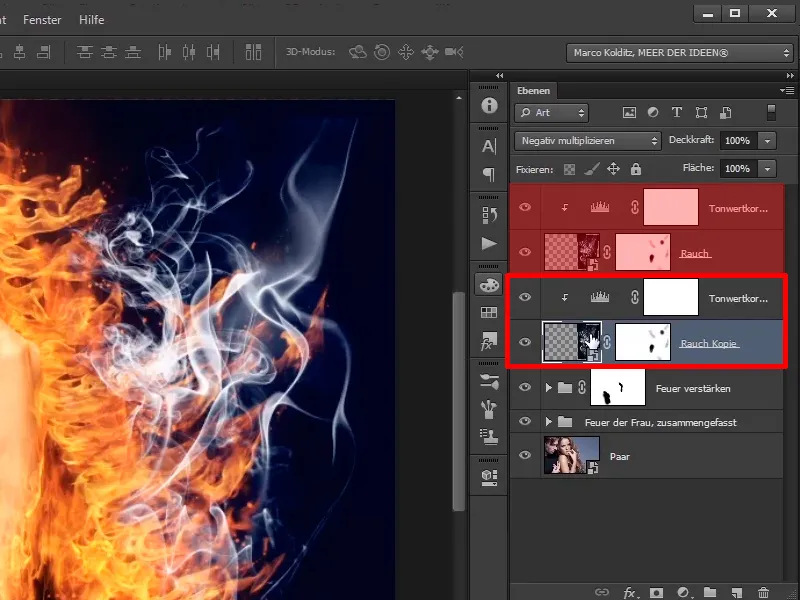This screenshot has height=600, width=800.
Task: Add a layer style with fx button
Action: [x=630, y=592]
